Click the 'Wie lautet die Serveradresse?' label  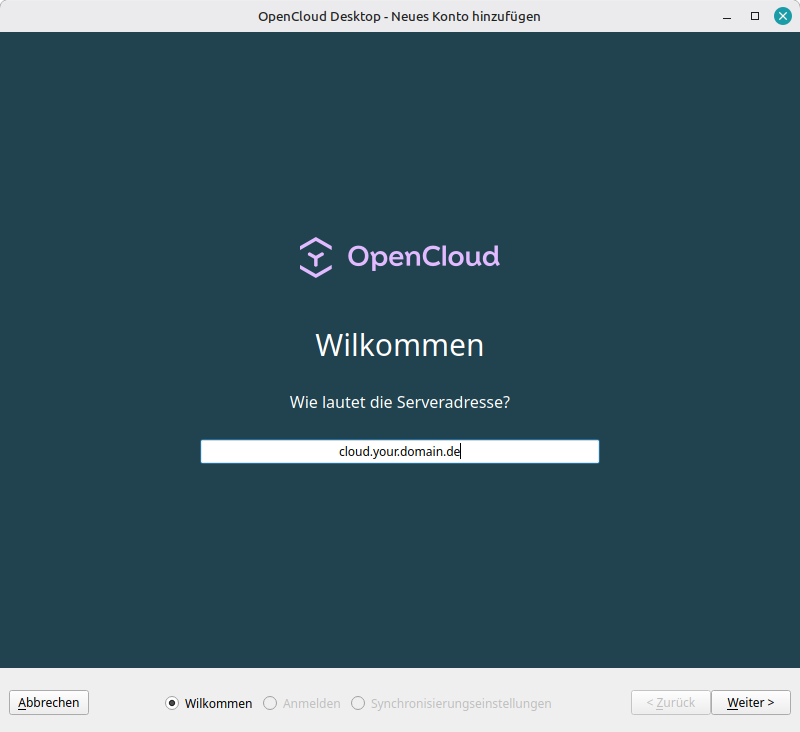(399, 403)
